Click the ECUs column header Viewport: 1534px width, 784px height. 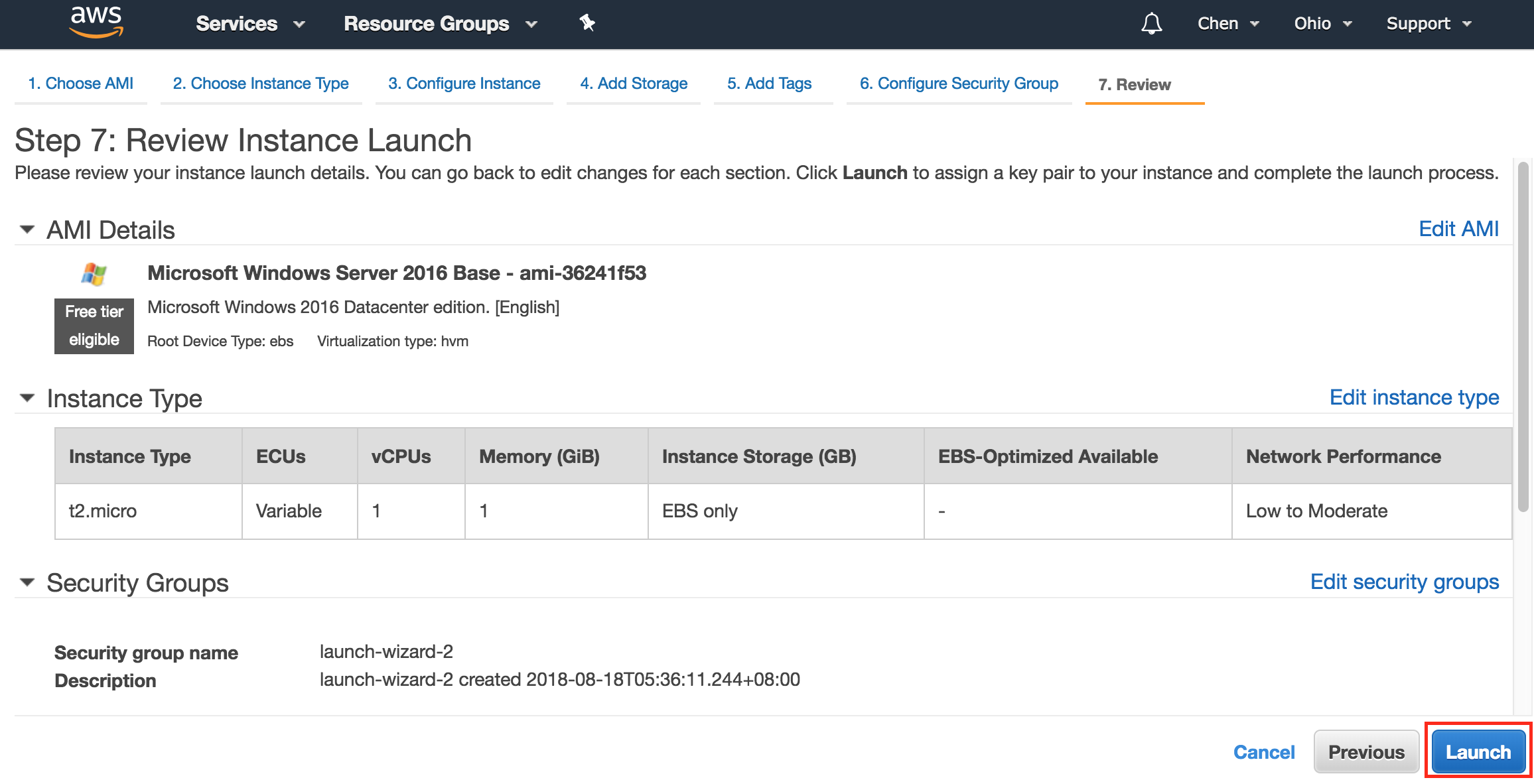[300, 456]
